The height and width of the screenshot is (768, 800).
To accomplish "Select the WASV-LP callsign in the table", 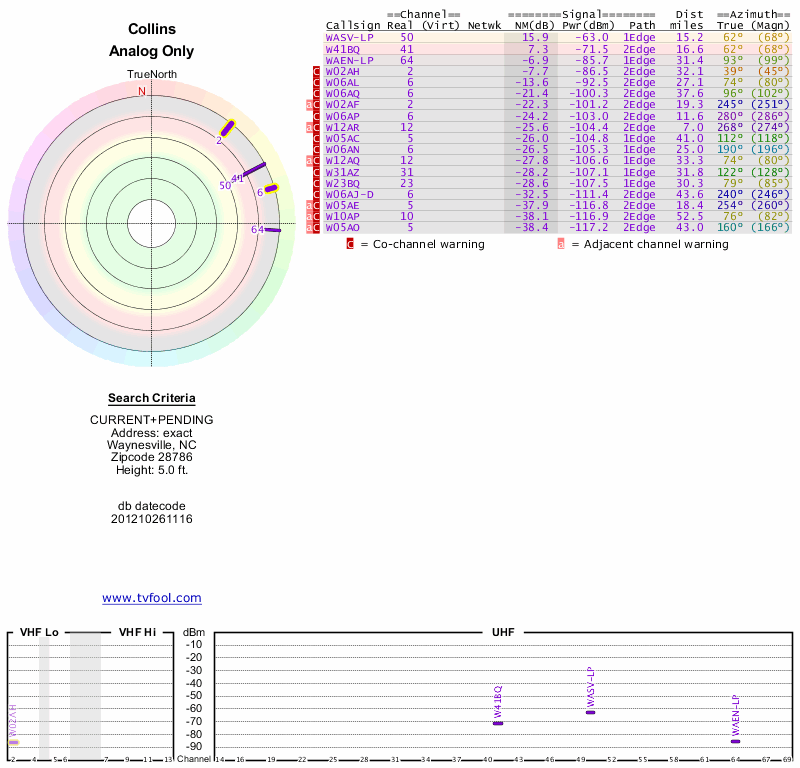I will 350,37.
